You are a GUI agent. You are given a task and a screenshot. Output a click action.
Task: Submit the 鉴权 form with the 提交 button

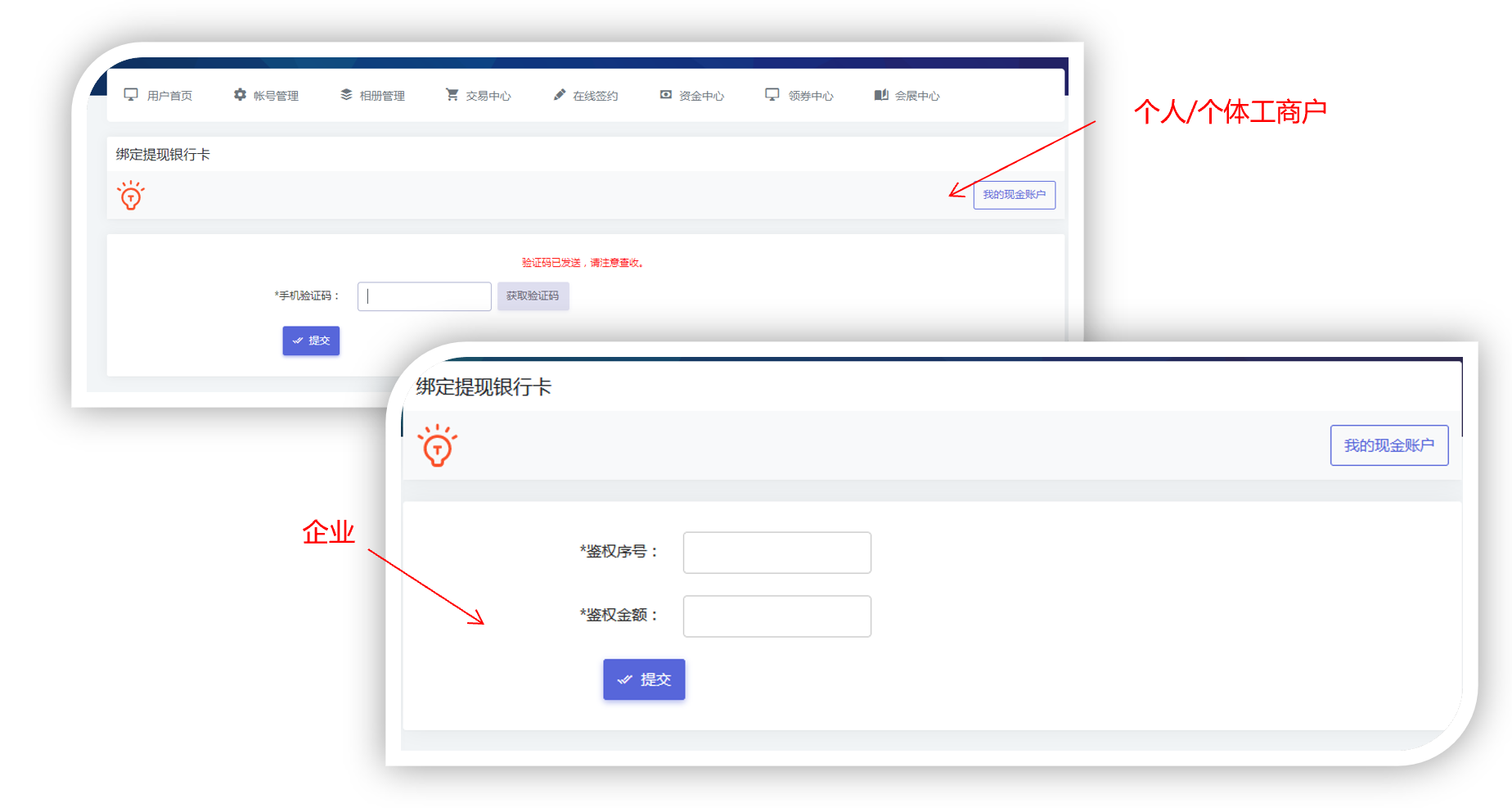(644, 679)
